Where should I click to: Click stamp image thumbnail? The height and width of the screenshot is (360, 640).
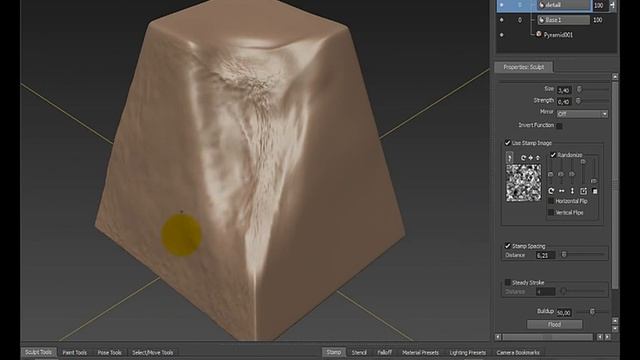pos(524,183)
